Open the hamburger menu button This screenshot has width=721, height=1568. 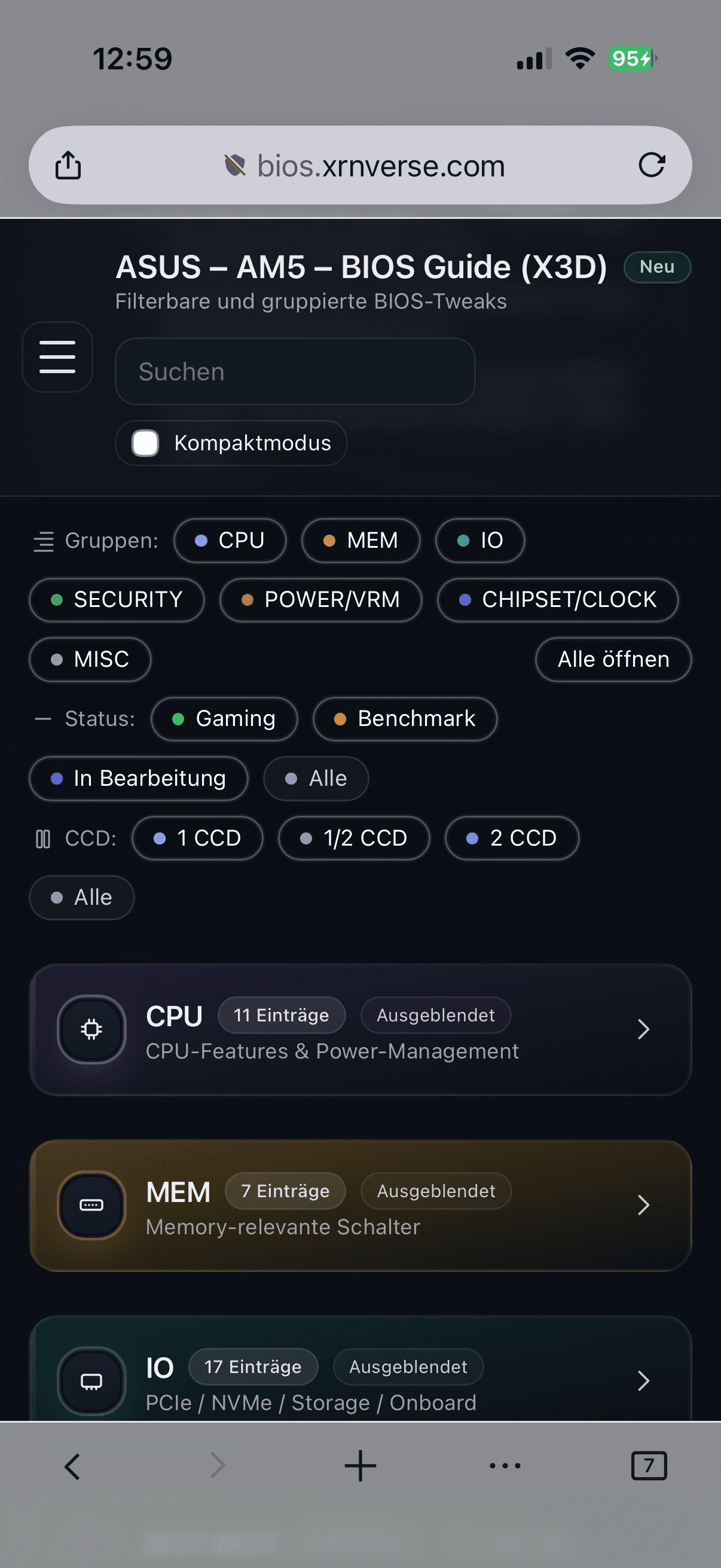pos(57,356)
